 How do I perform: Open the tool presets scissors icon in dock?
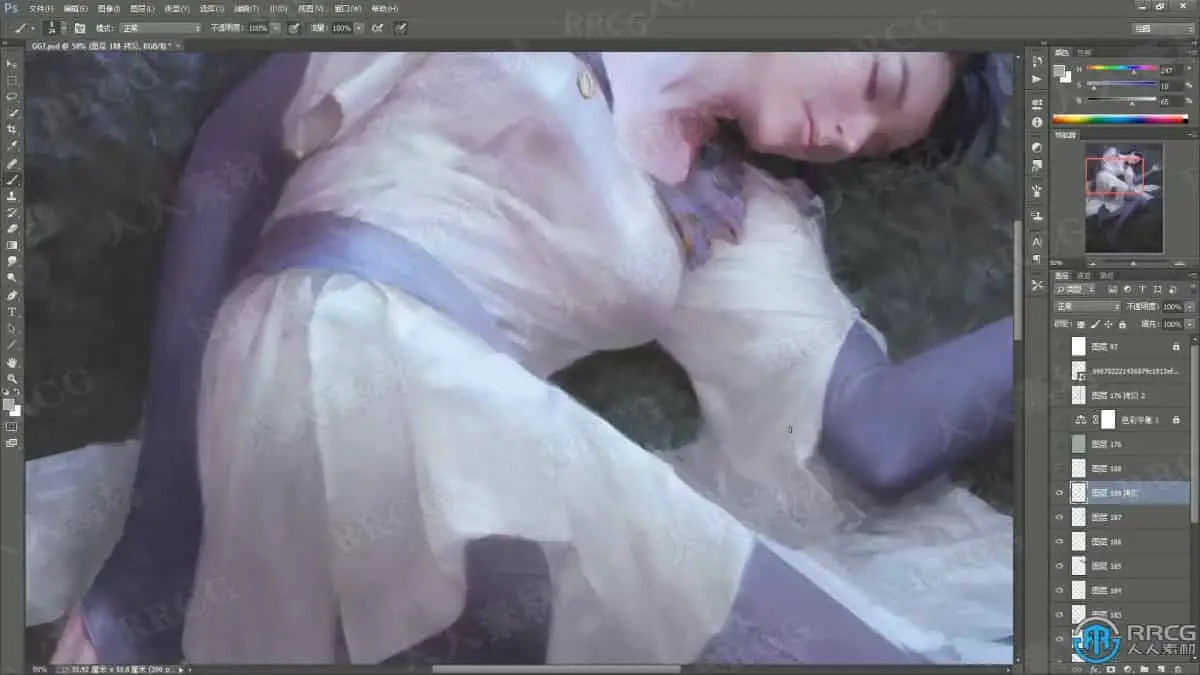click(1036, 285)
